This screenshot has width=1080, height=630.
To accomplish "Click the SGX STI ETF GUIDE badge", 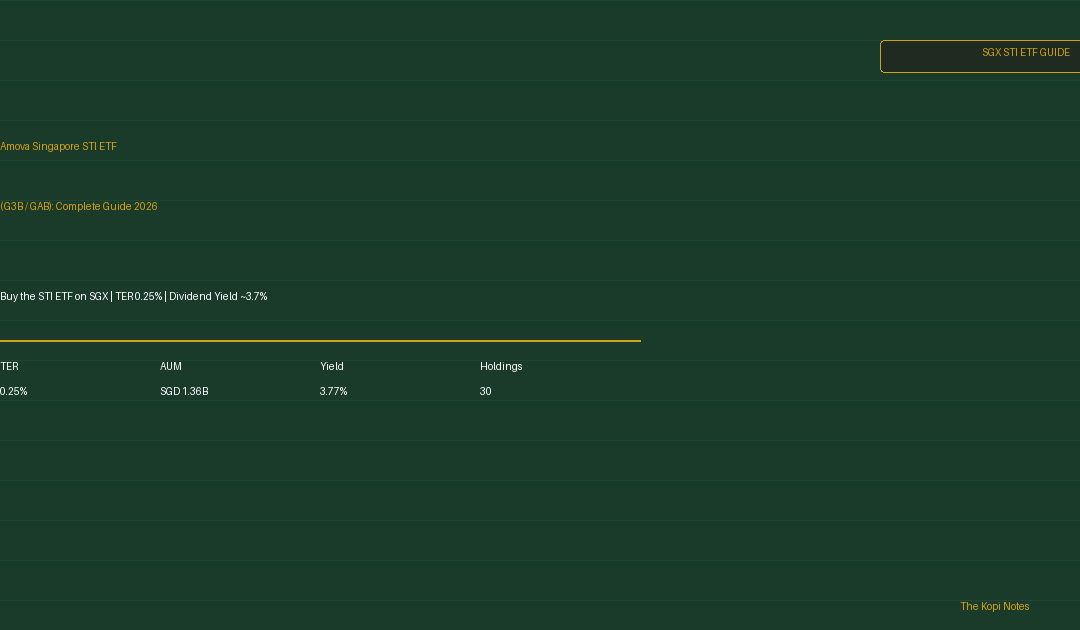I will tap(980, 56).
